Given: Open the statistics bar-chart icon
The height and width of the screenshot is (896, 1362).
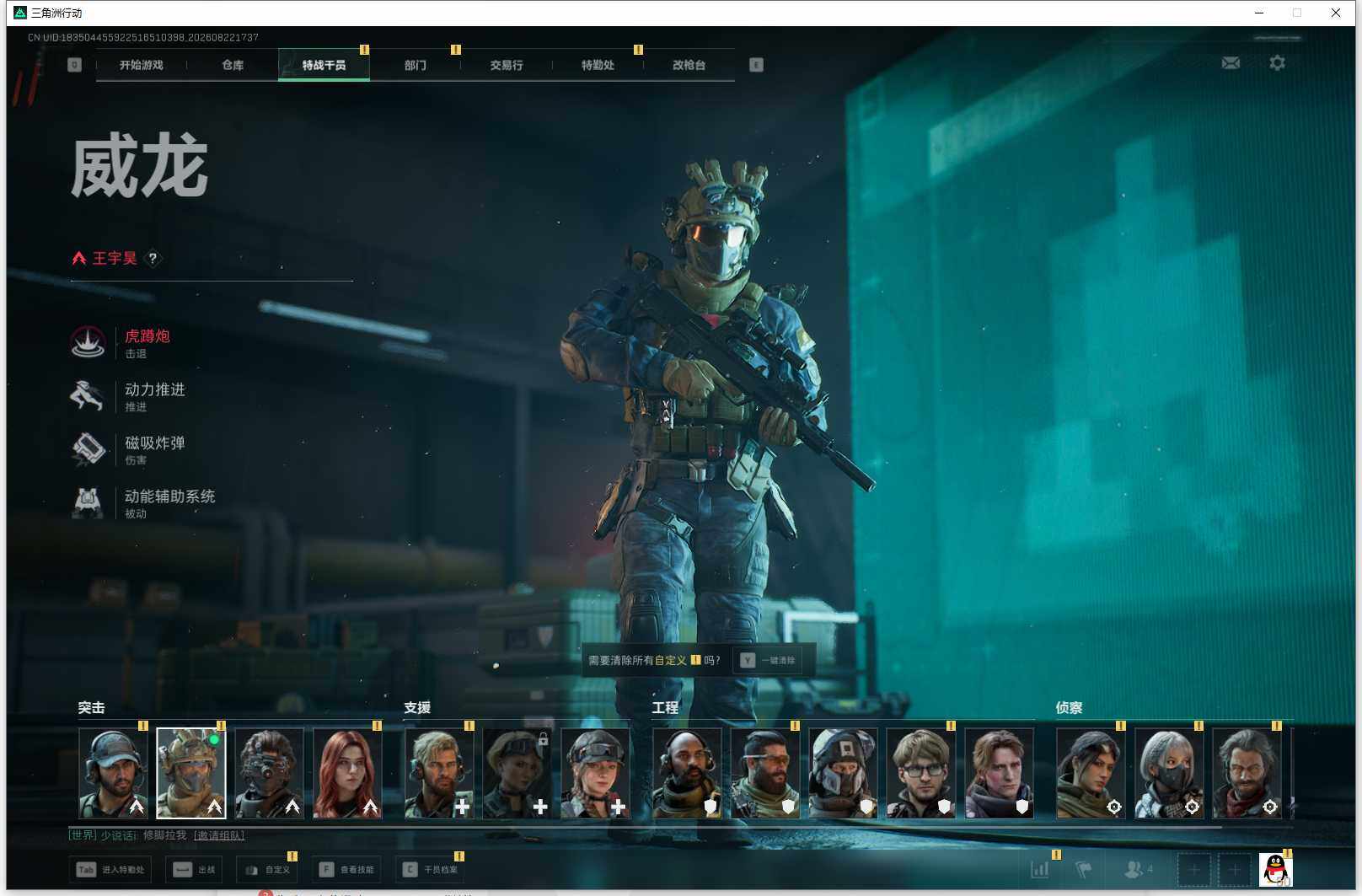Looking at the screenshot, I should 1040,869.
